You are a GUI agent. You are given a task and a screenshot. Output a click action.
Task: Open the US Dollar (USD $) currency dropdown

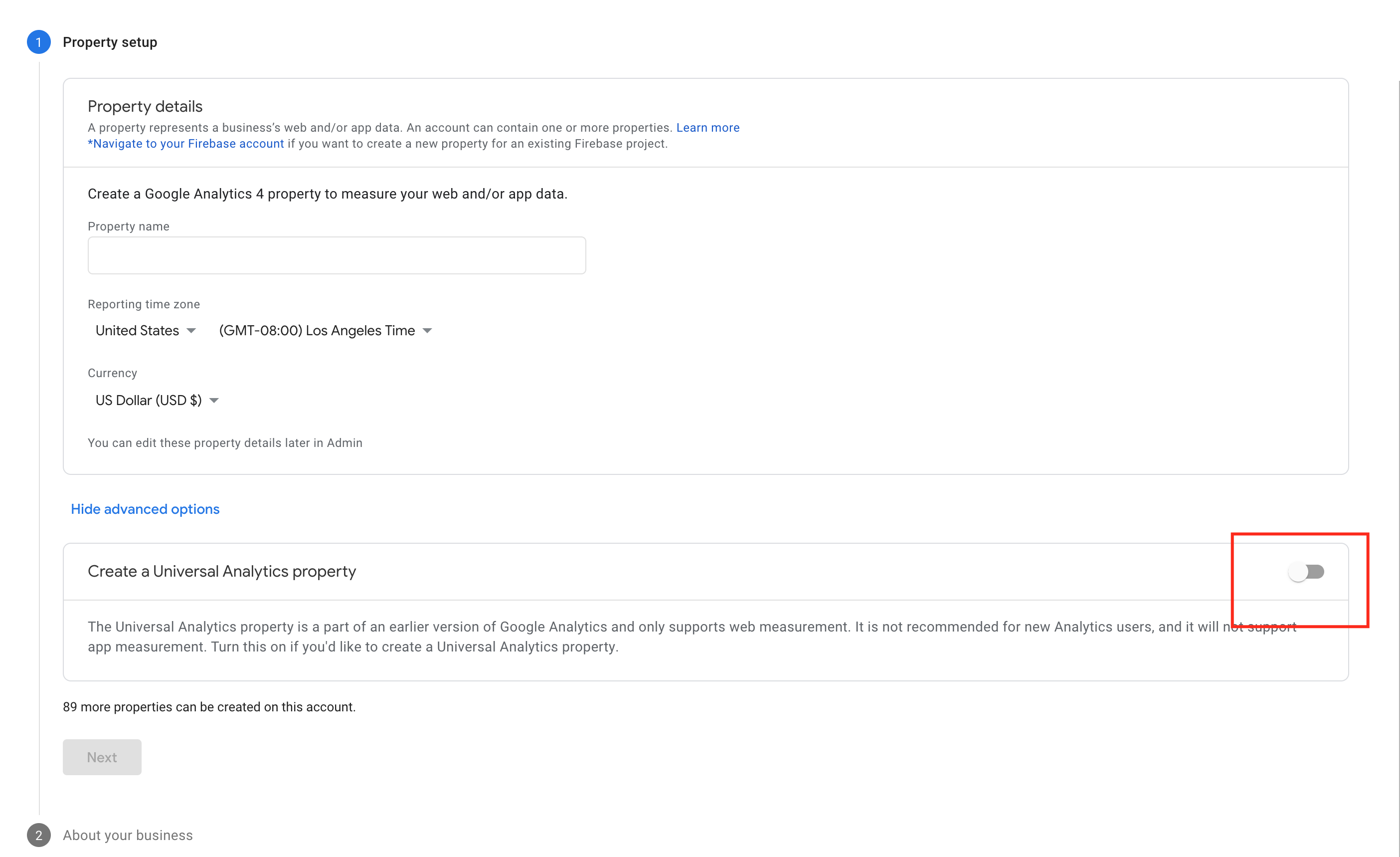pos(157,401)
